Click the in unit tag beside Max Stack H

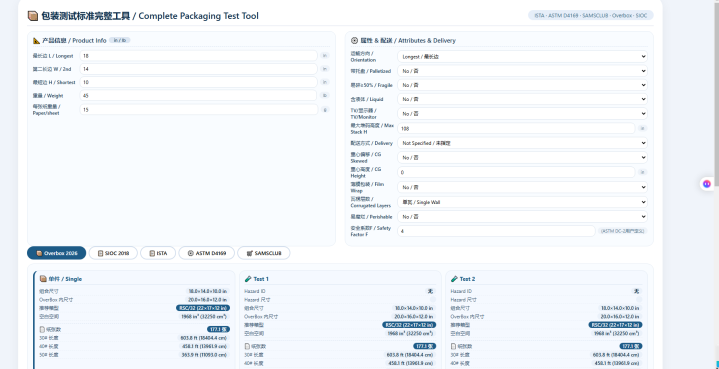643,128
